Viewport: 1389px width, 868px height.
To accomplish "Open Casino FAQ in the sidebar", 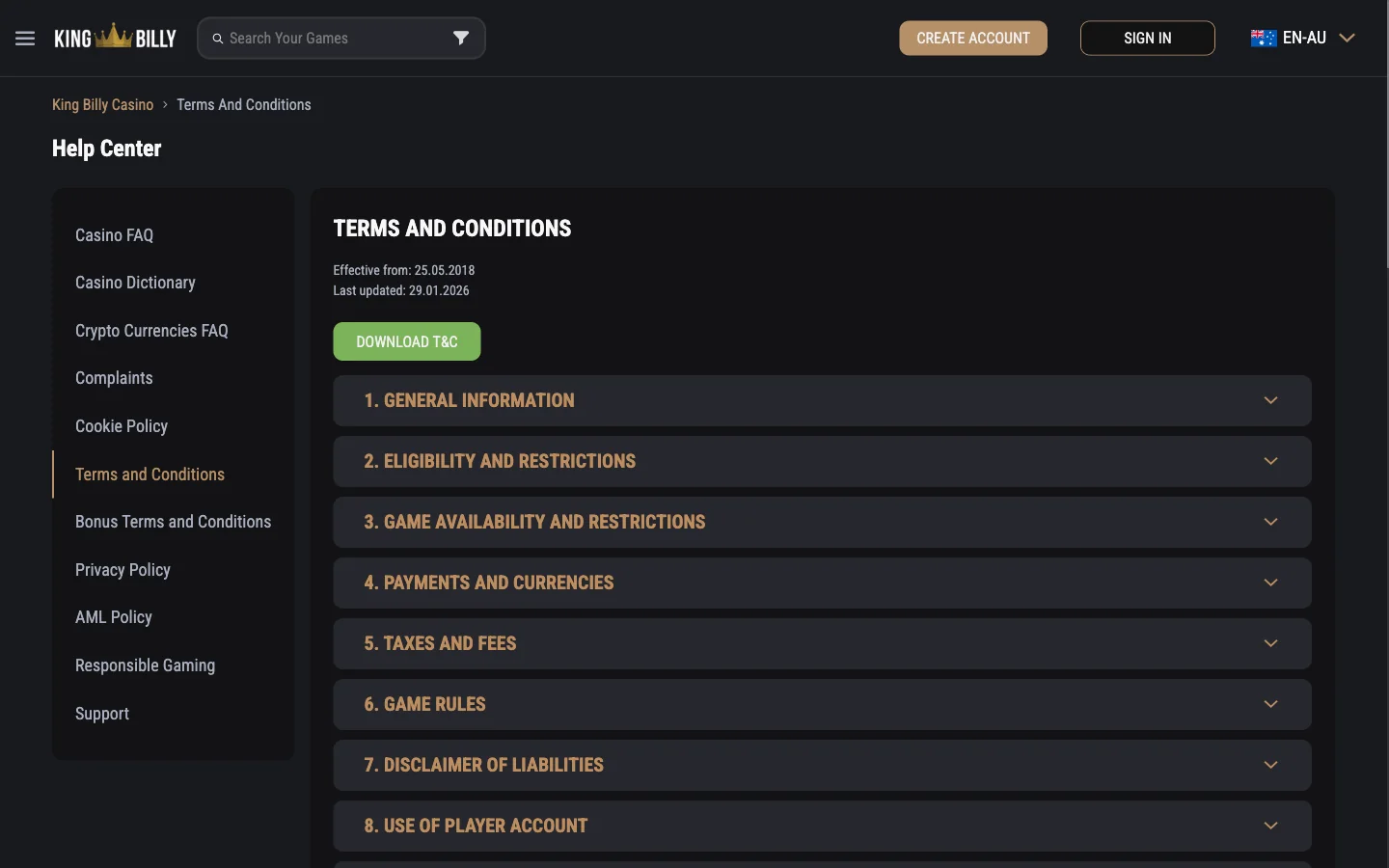I will pos(115,235).
